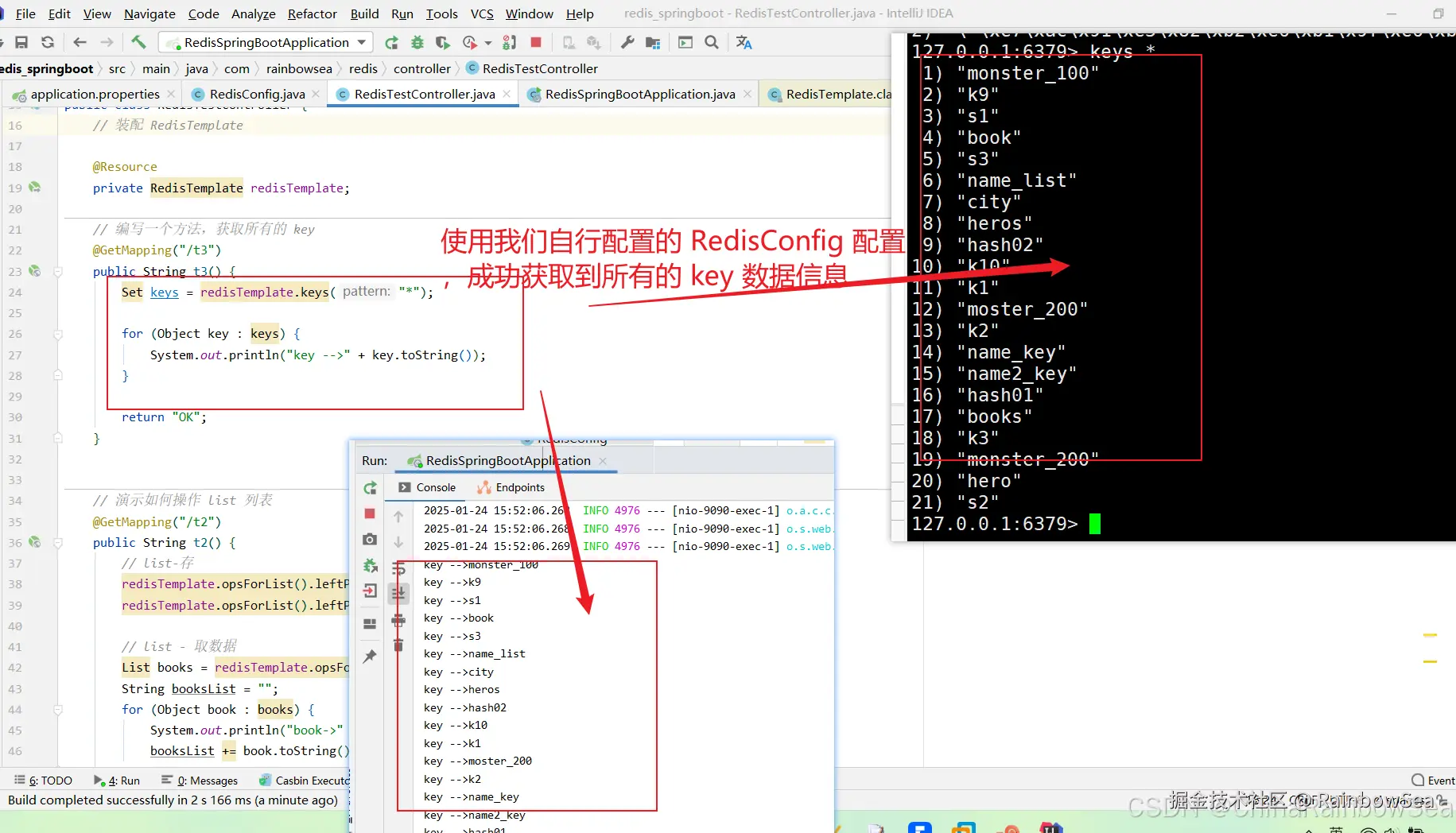Click the keys link on code line 24

[165, 293]
